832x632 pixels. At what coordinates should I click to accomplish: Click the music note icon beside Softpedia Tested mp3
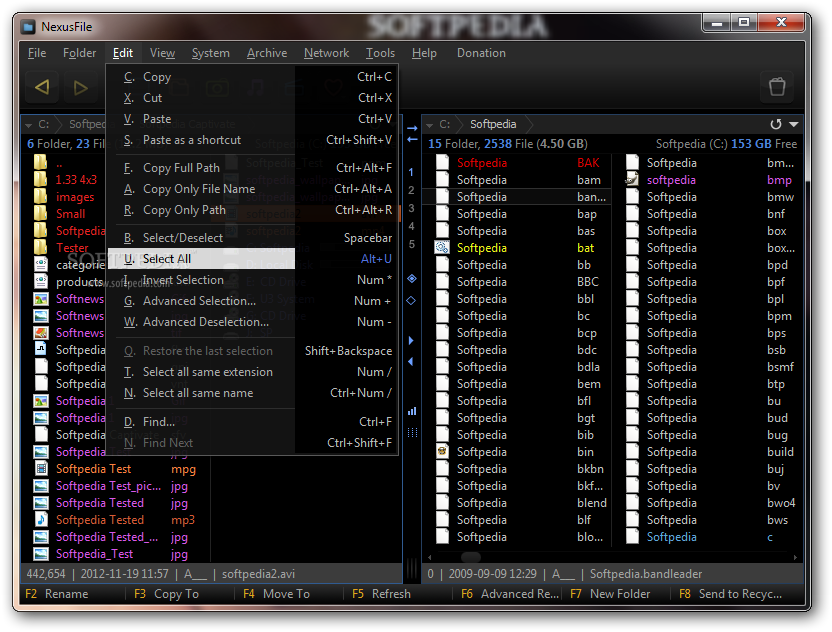tap(41, 520)
